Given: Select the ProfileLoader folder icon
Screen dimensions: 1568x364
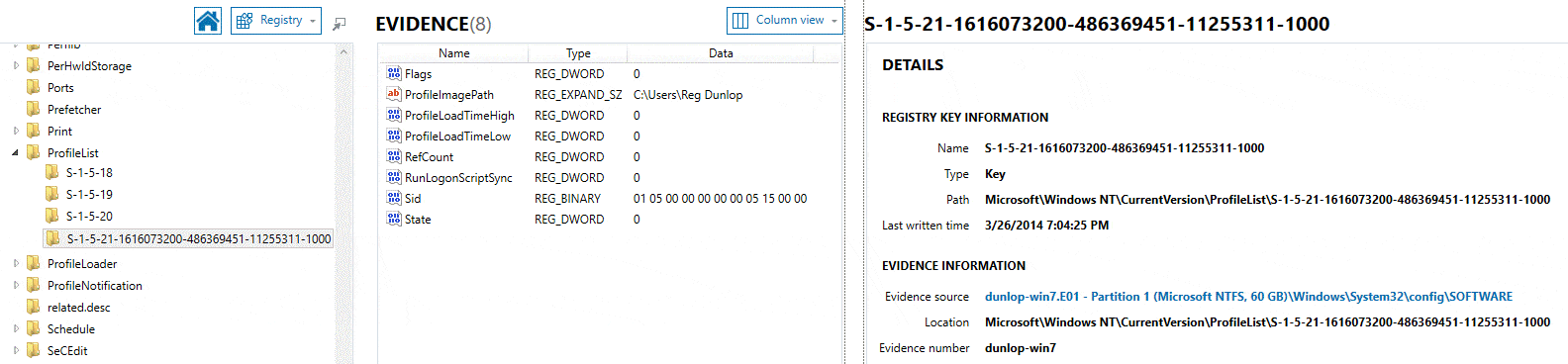Looking at the screenshot, I should tap(34, 263).
